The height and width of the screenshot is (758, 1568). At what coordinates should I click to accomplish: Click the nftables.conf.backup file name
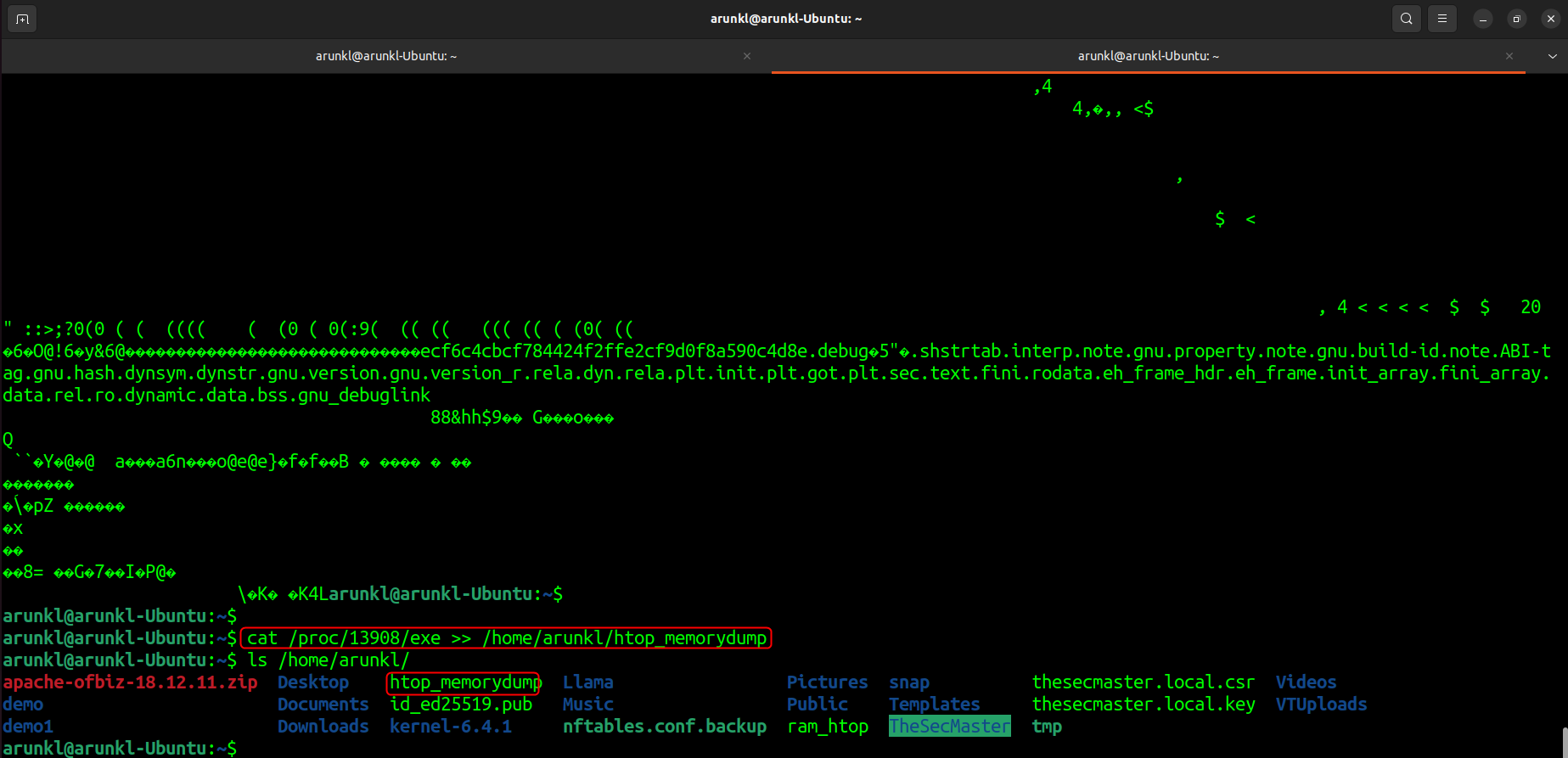665,727
